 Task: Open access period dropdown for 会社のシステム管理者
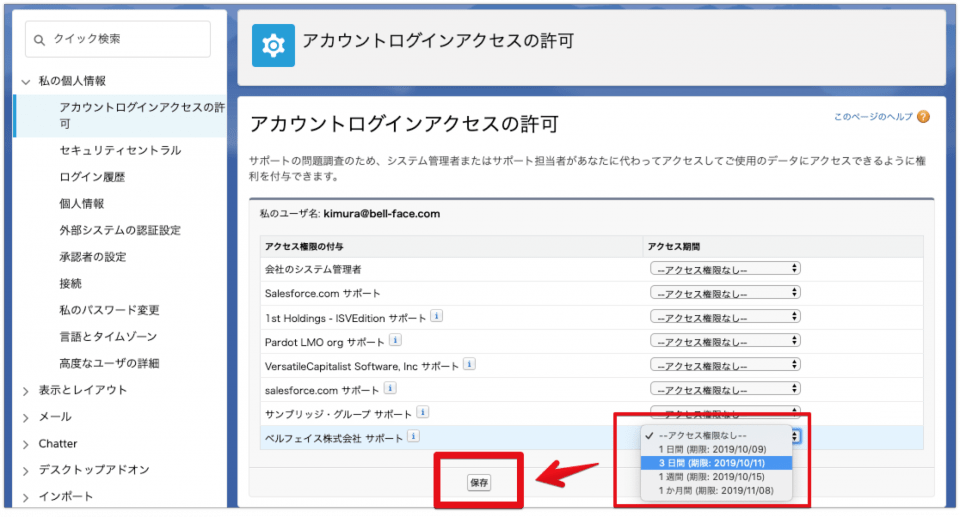click(725, 268)
